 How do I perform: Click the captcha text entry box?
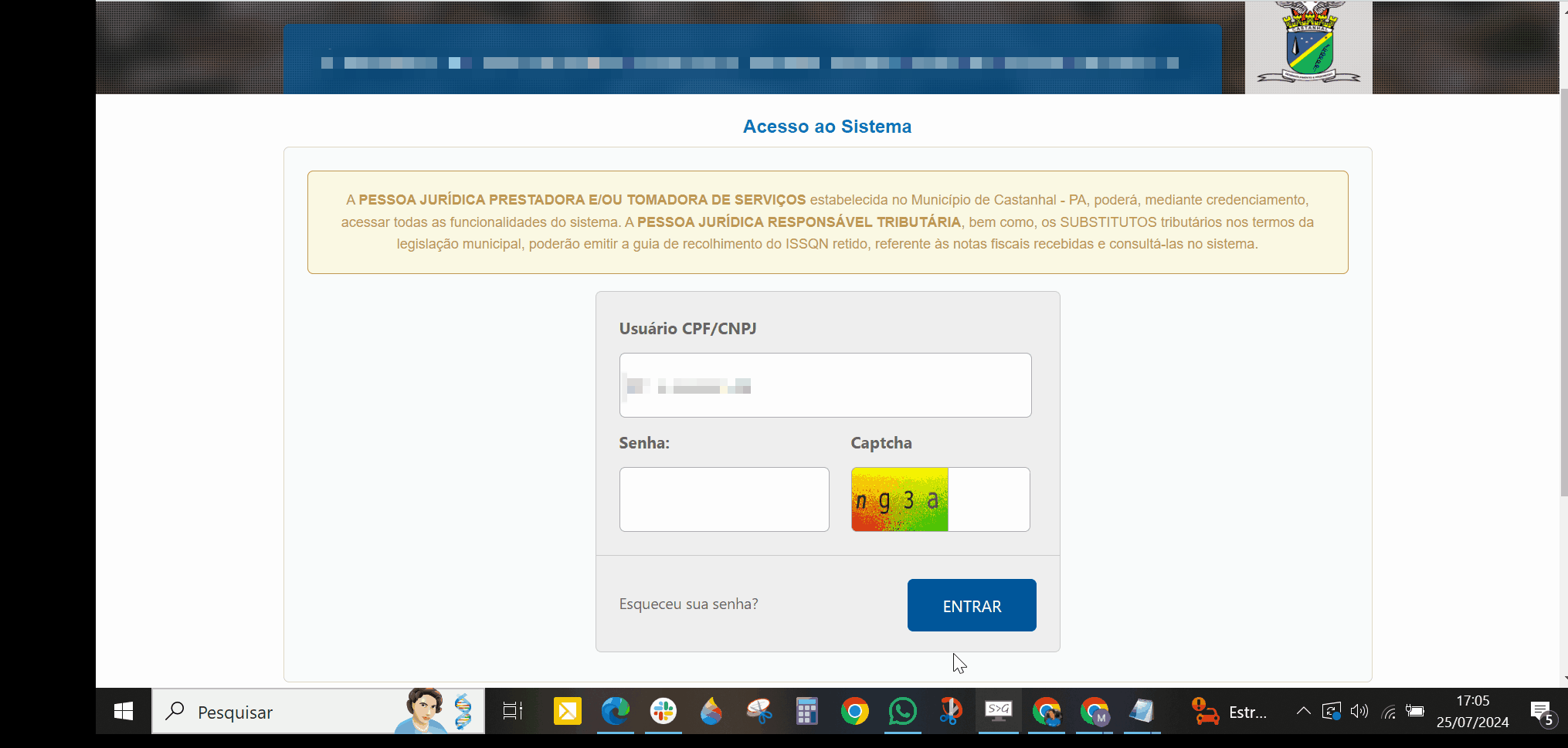click(x=988, y=499)
